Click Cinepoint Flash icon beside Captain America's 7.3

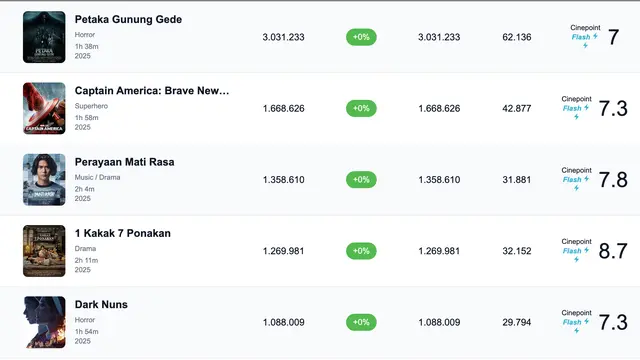(x=576, y=108)
